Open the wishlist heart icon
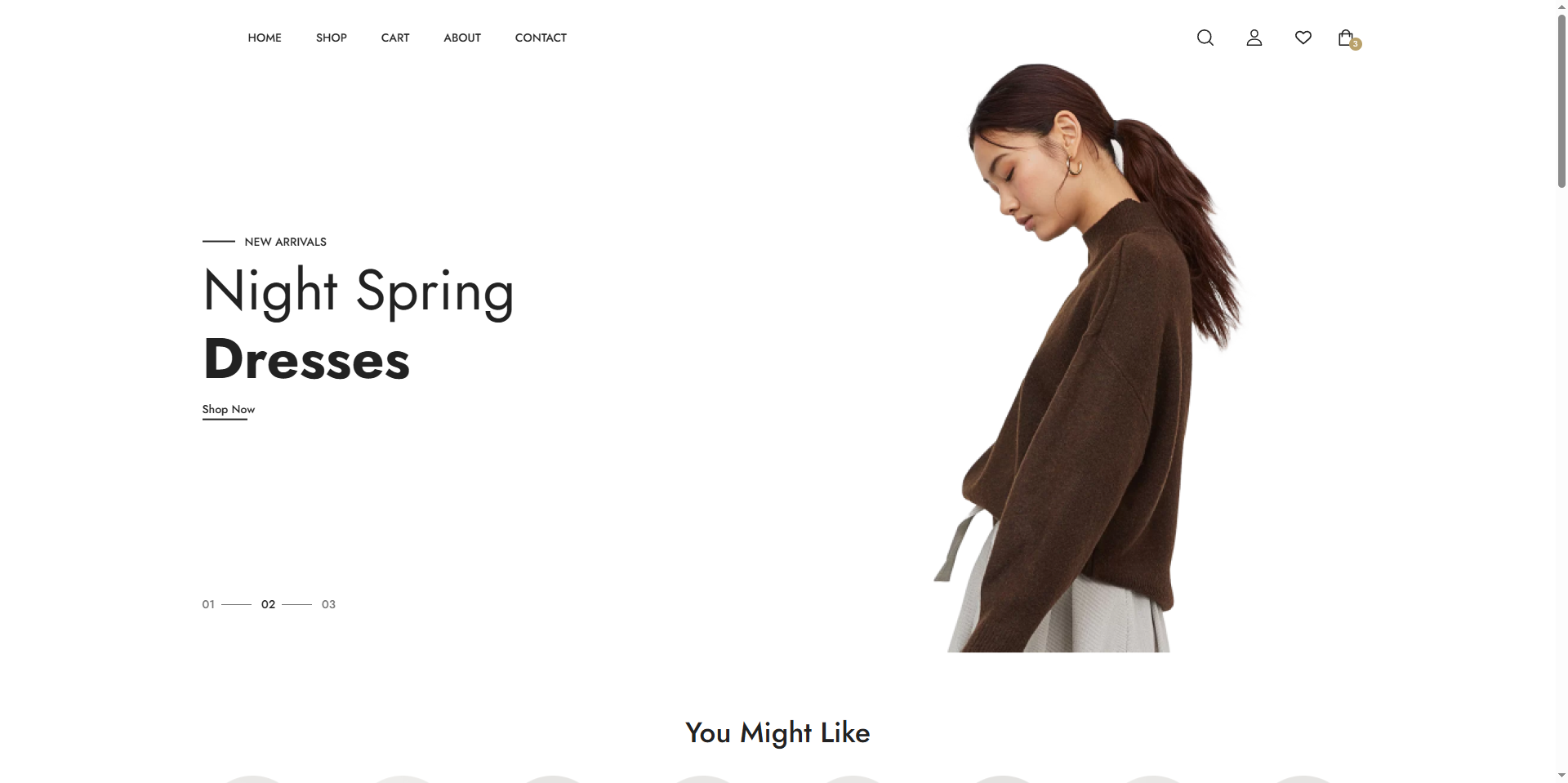1568x783 pixels. pos(1303,38)
